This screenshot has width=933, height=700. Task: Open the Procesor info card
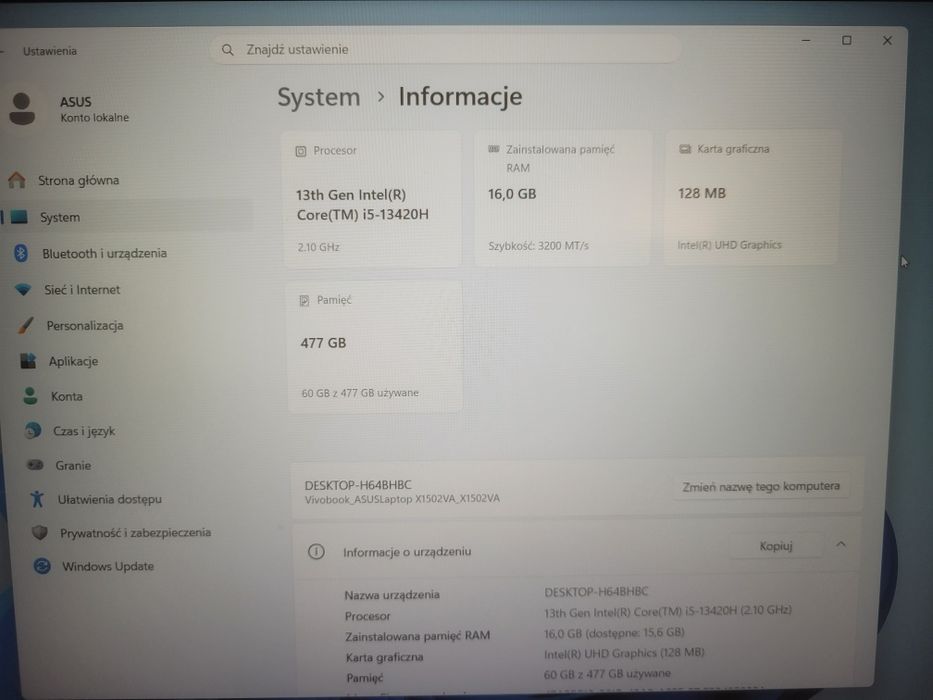pos(372,199)
